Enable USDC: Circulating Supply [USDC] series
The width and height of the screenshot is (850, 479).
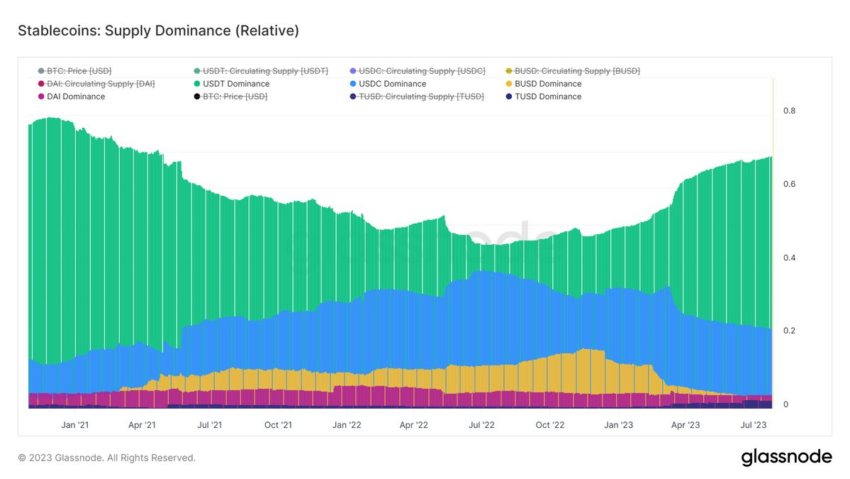click(x=417, y=71)
